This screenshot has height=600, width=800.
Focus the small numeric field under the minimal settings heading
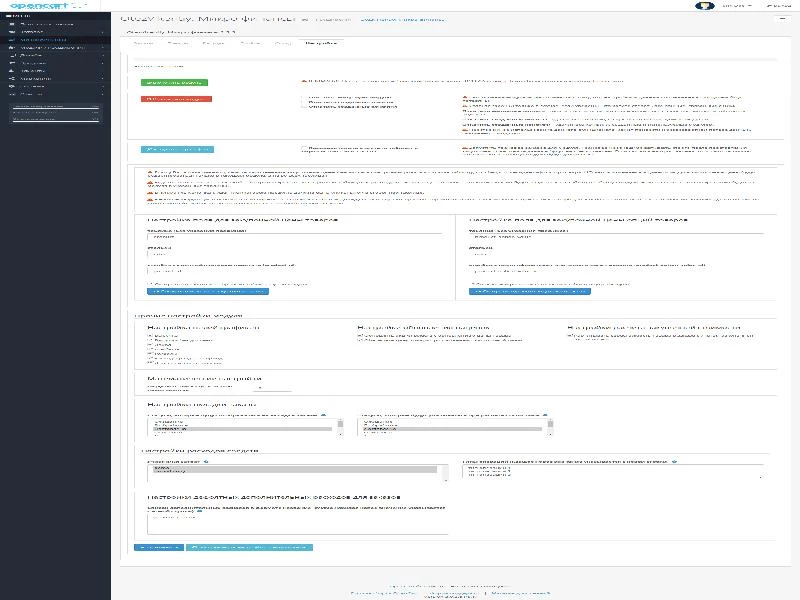coord(272,388)
